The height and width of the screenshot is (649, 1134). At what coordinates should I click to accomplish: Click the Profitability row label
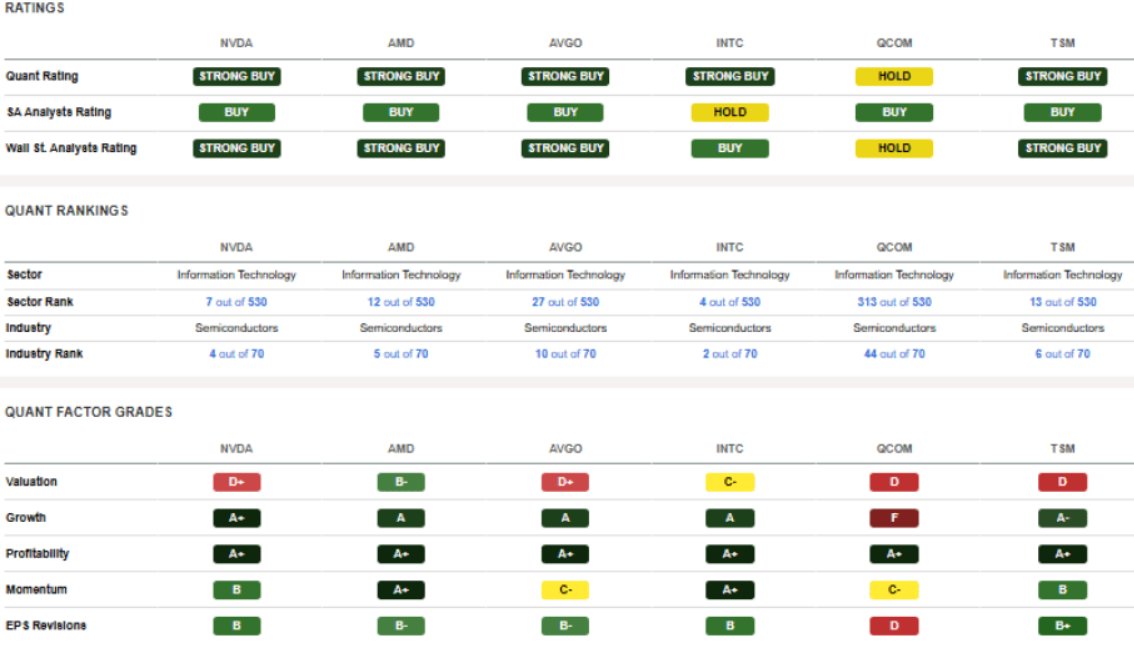pyautogui.click(x=37, y=554)
